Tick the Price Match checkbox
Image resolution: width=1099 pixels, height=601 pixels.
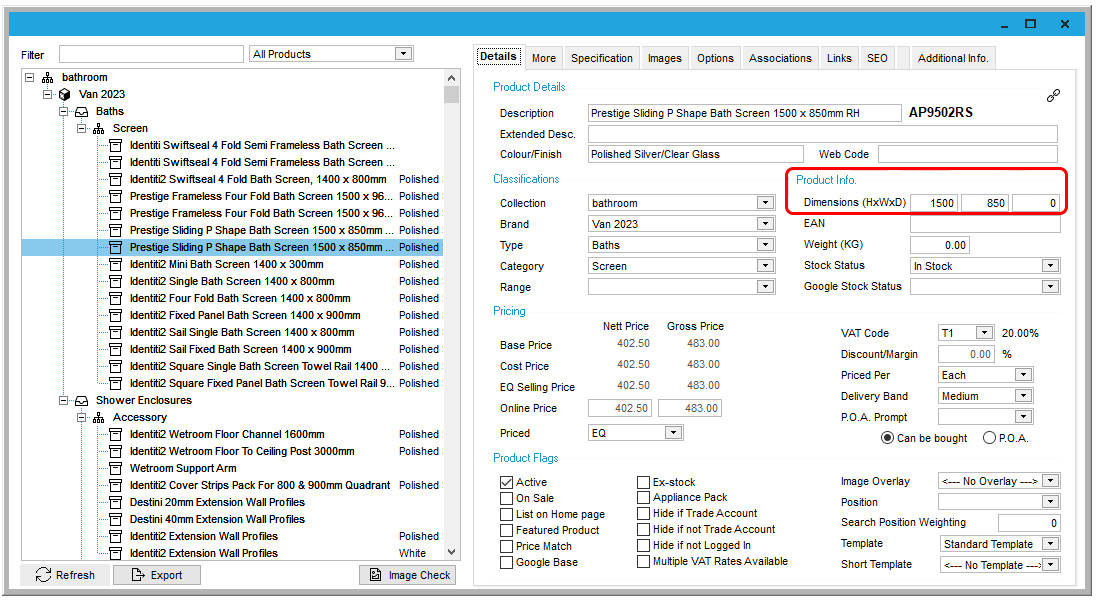point(506,546)
